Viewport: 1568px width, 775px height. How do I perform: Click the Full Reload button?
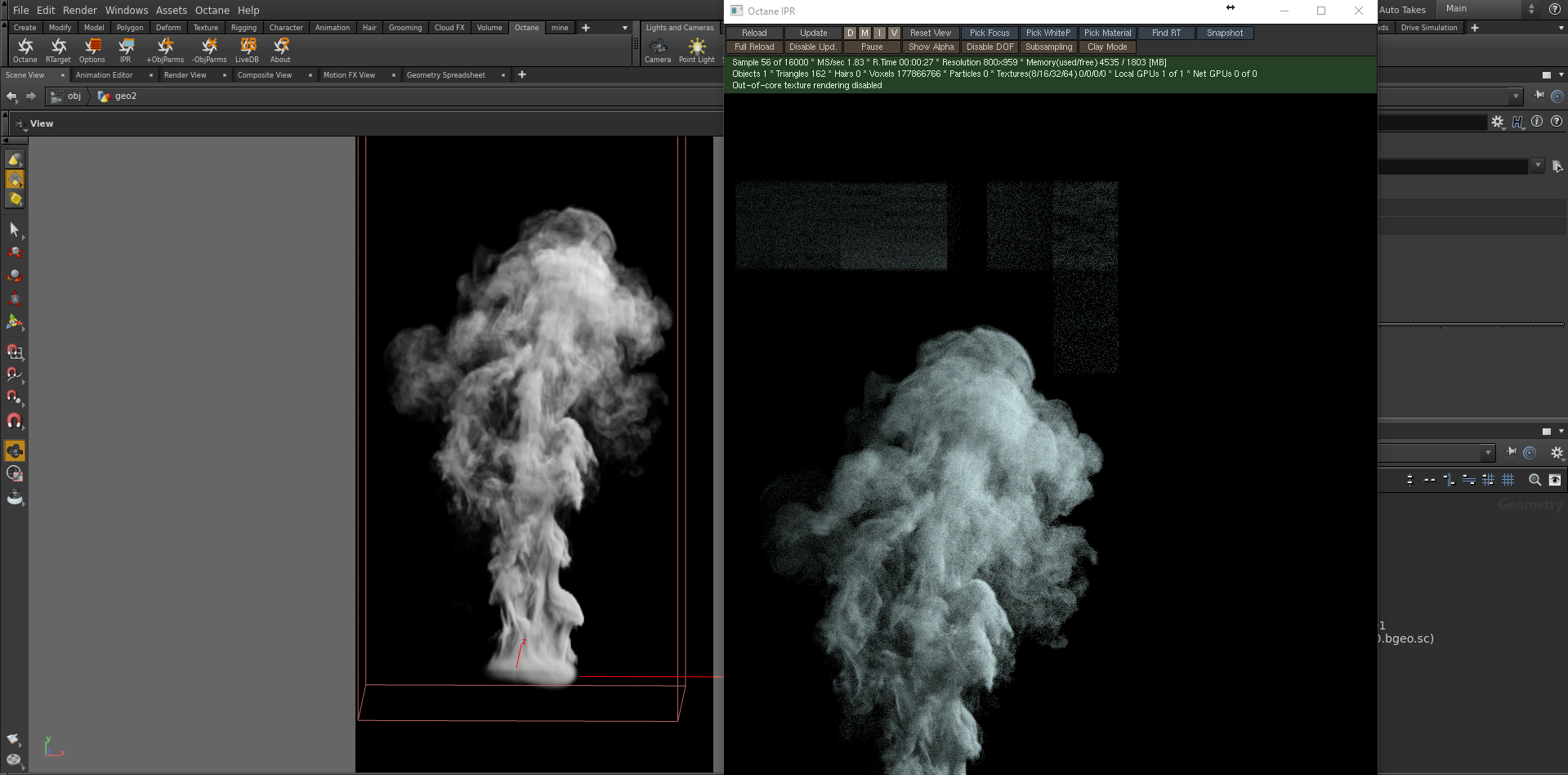tap(753, 47)
